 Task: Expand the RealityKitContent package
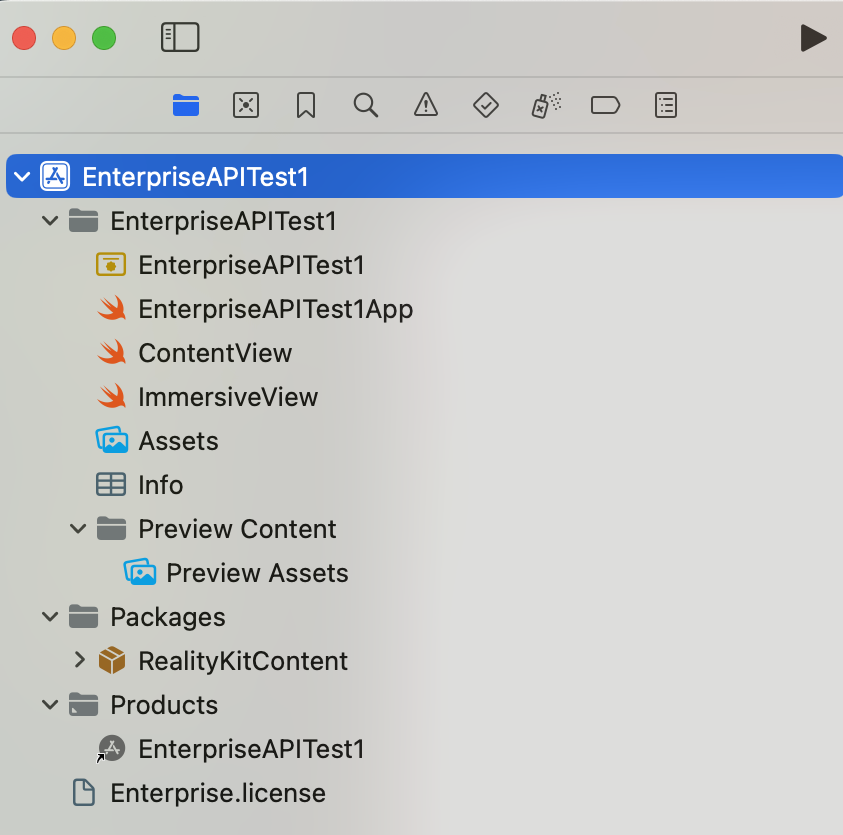point(80,660)
